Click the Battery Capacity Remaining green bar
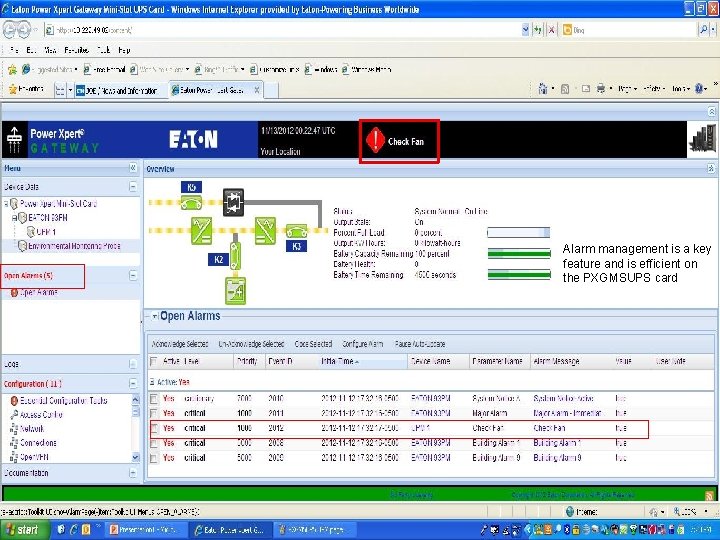720x540 pixels. [519, 253]
